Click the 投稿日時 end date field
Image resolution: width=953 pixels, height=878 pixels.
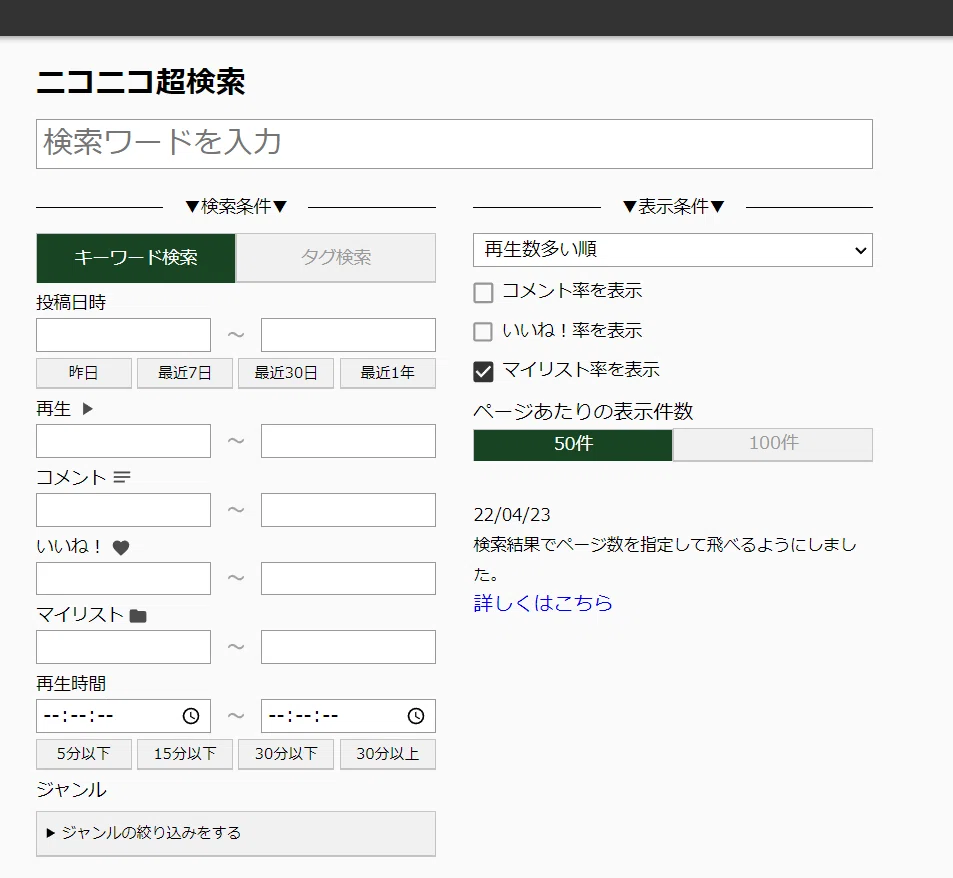point(348,335)
